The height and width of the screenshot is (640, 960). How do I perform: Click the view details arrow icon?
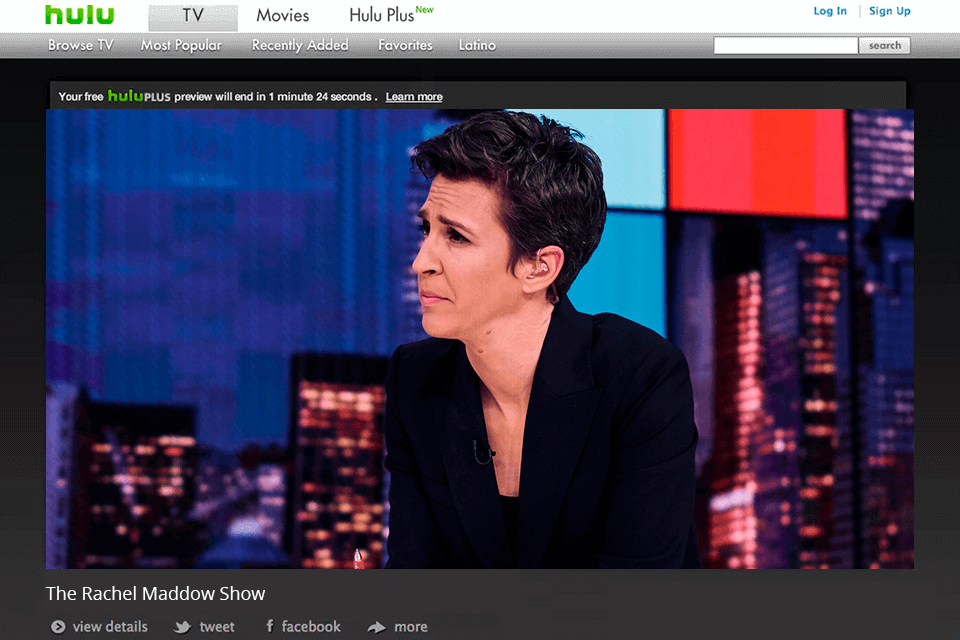[58, 627]
